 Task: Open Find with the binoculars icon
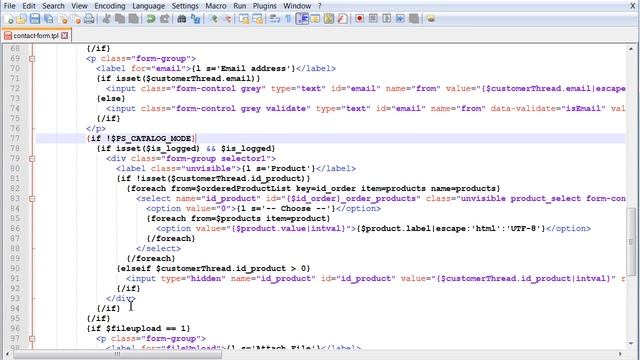(182, 19)
